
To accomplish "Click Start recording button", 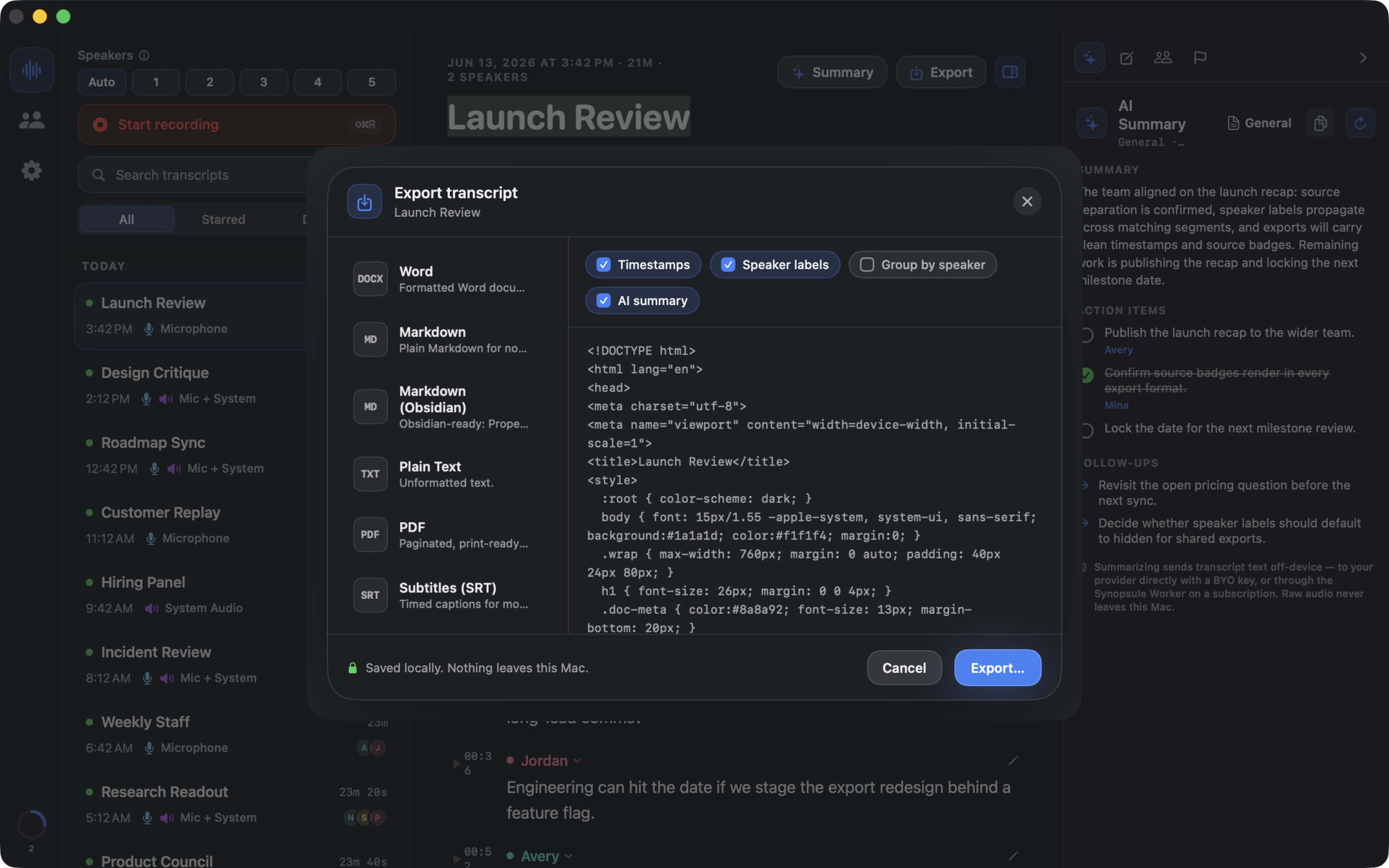I will (x=236, y=124).
